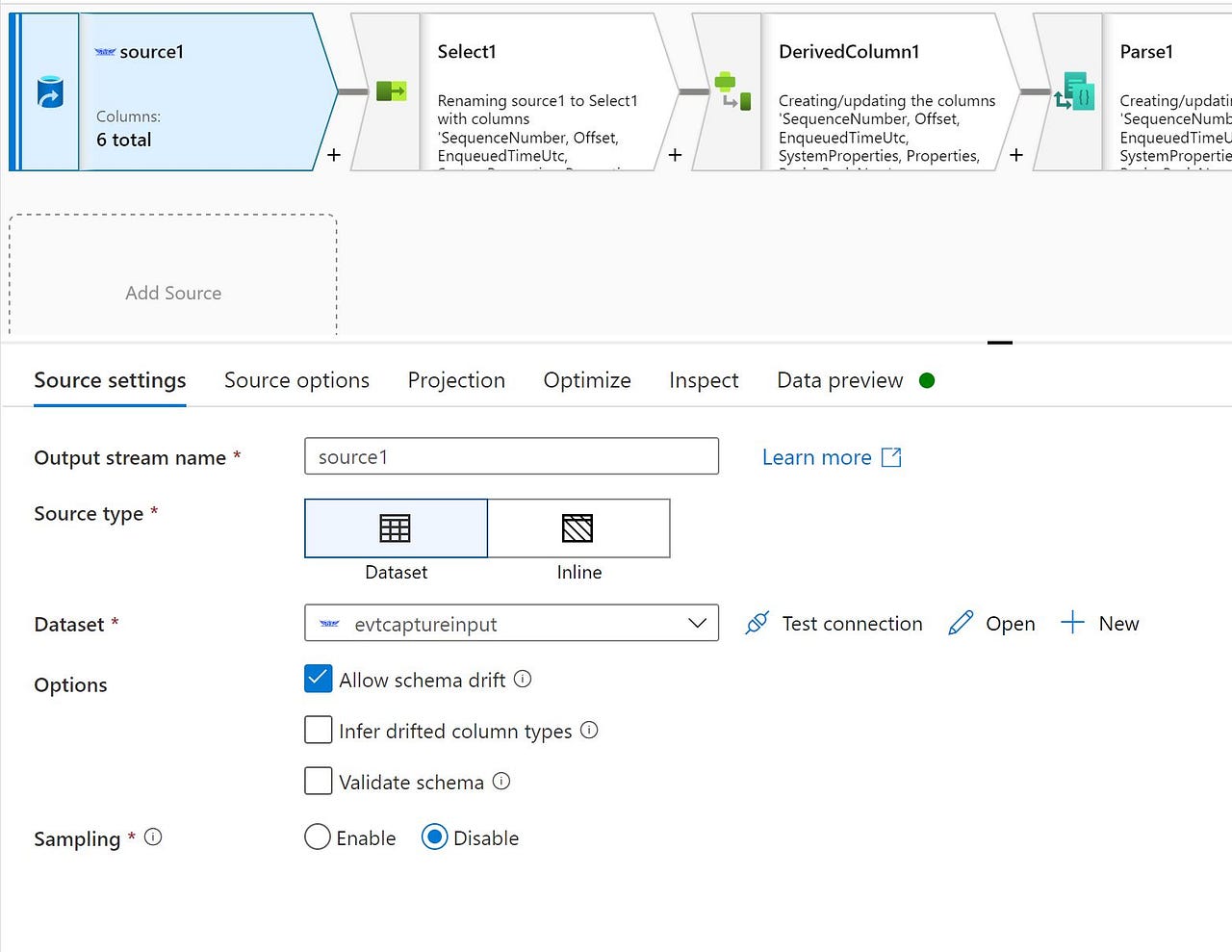This screenshot has width=1232, height=952.
Task: Enable Infer drifted column types
Action: point(318,730)
